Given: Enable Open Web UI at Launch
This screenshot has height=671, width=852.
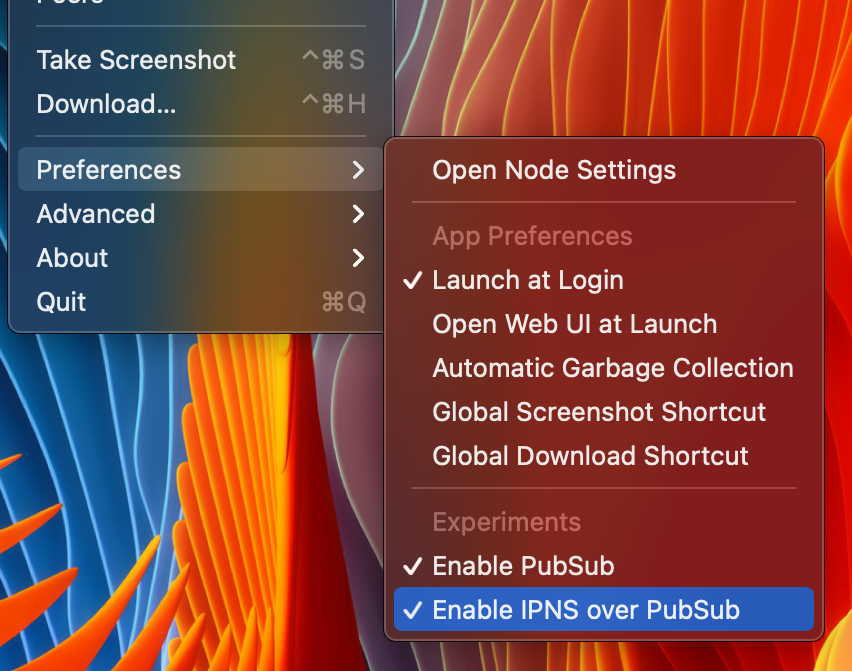Looking at the screenshot, I should click(574, 324).
